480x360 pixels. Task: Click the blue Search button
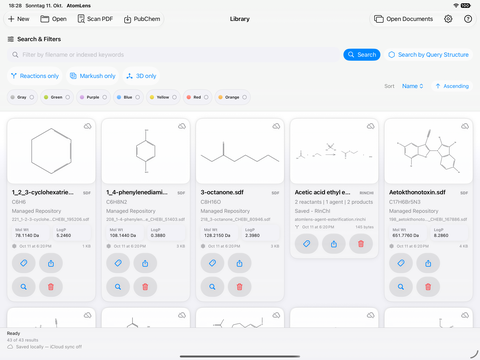point(362,55)
